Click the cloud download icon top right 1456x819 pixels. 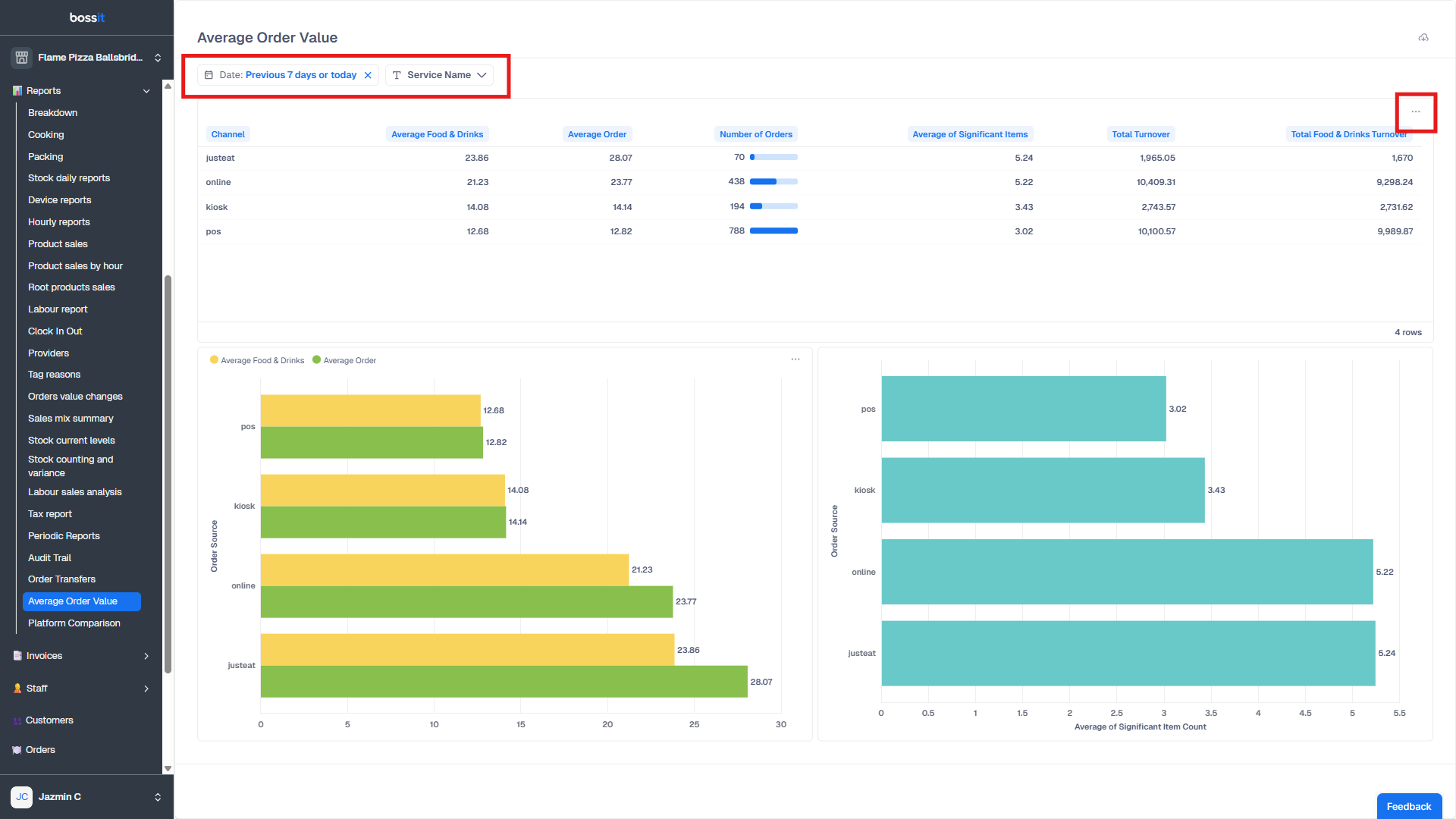coord(1423,38)
